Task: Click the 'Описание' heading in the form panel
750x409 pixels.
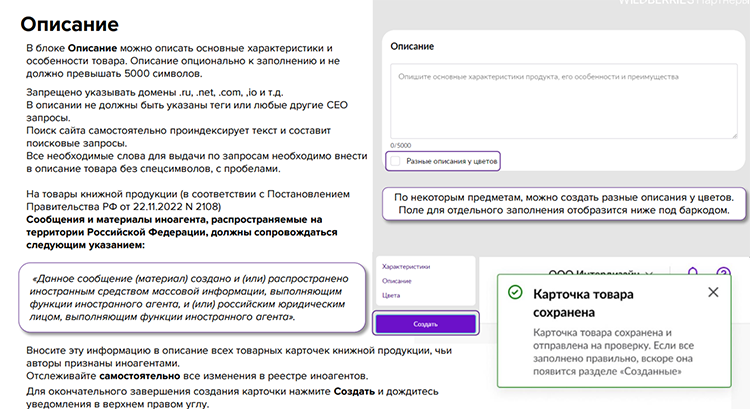Action: [x=412, y=46]
